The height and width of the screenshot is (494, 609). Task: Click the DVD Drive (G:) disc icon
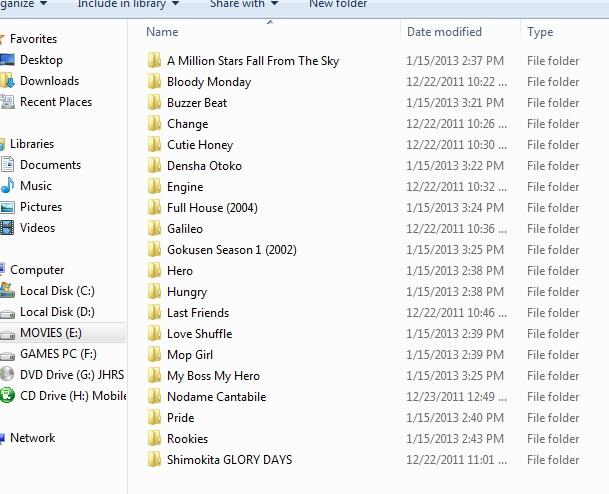[x=7, y=374]
